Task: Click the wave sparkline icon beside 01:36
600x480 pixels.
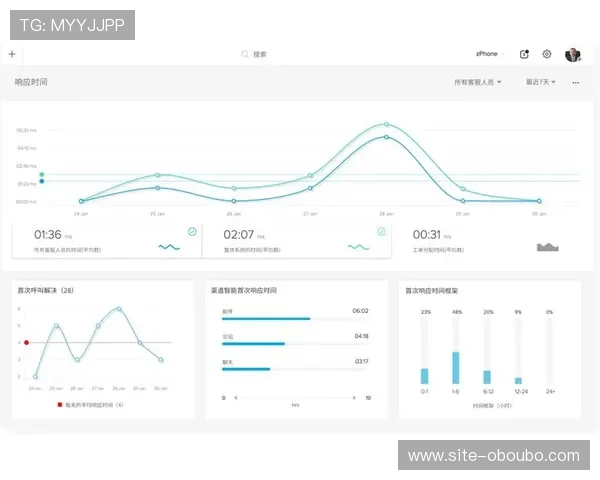Action: [x=168, y=246]
